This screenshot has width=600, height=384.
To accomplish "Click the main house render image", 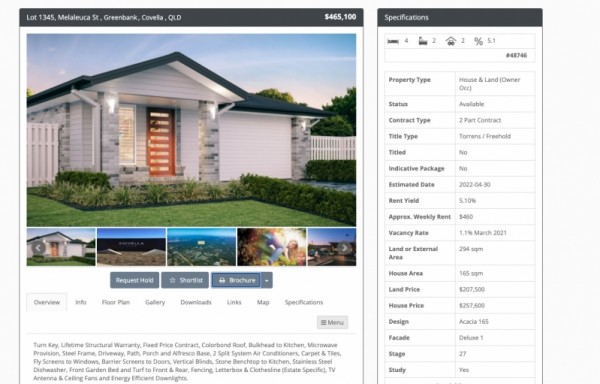I will [x=191, y=130].
